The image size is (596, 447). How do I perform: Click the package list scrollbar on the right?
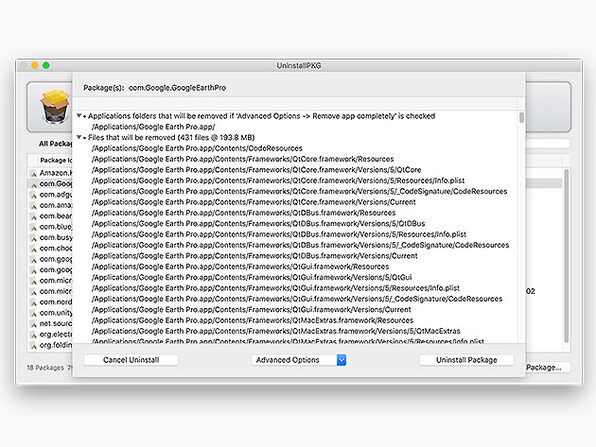(x=566, y=256)
